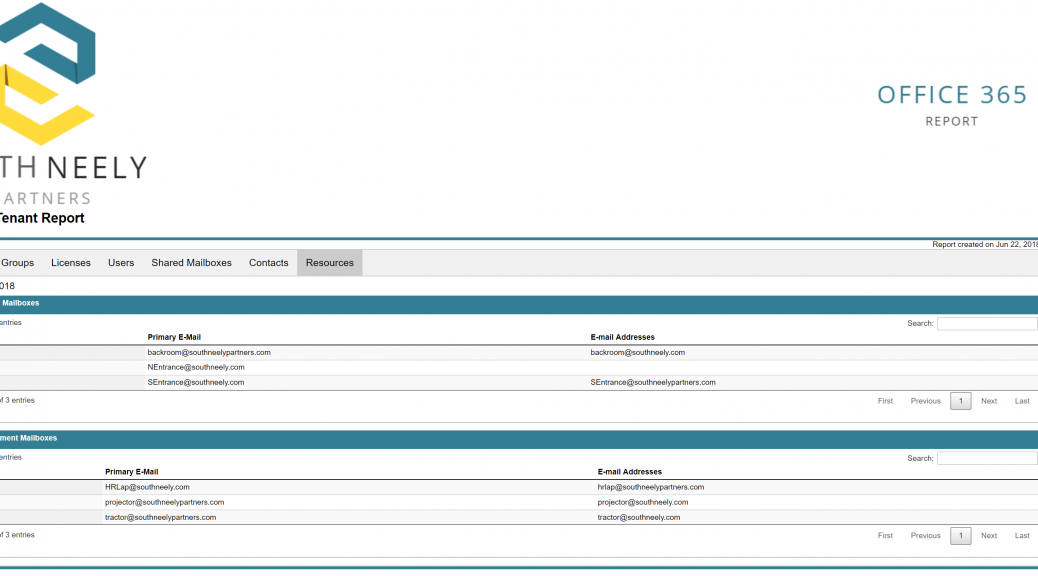
Task: Select hrlap@southneelypartners.com address cell
Action: 651,487
